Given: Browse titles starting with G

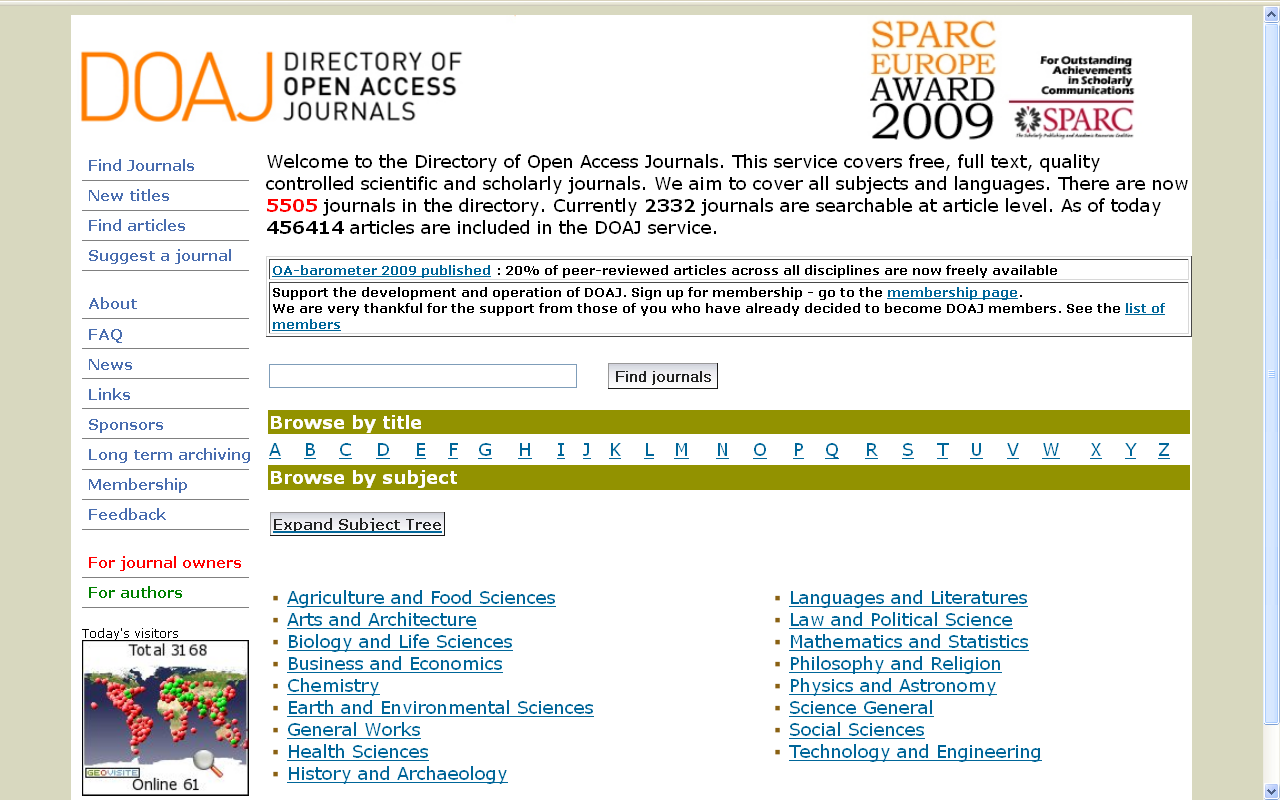Looking at the screenshot, I should click(485, 450).
